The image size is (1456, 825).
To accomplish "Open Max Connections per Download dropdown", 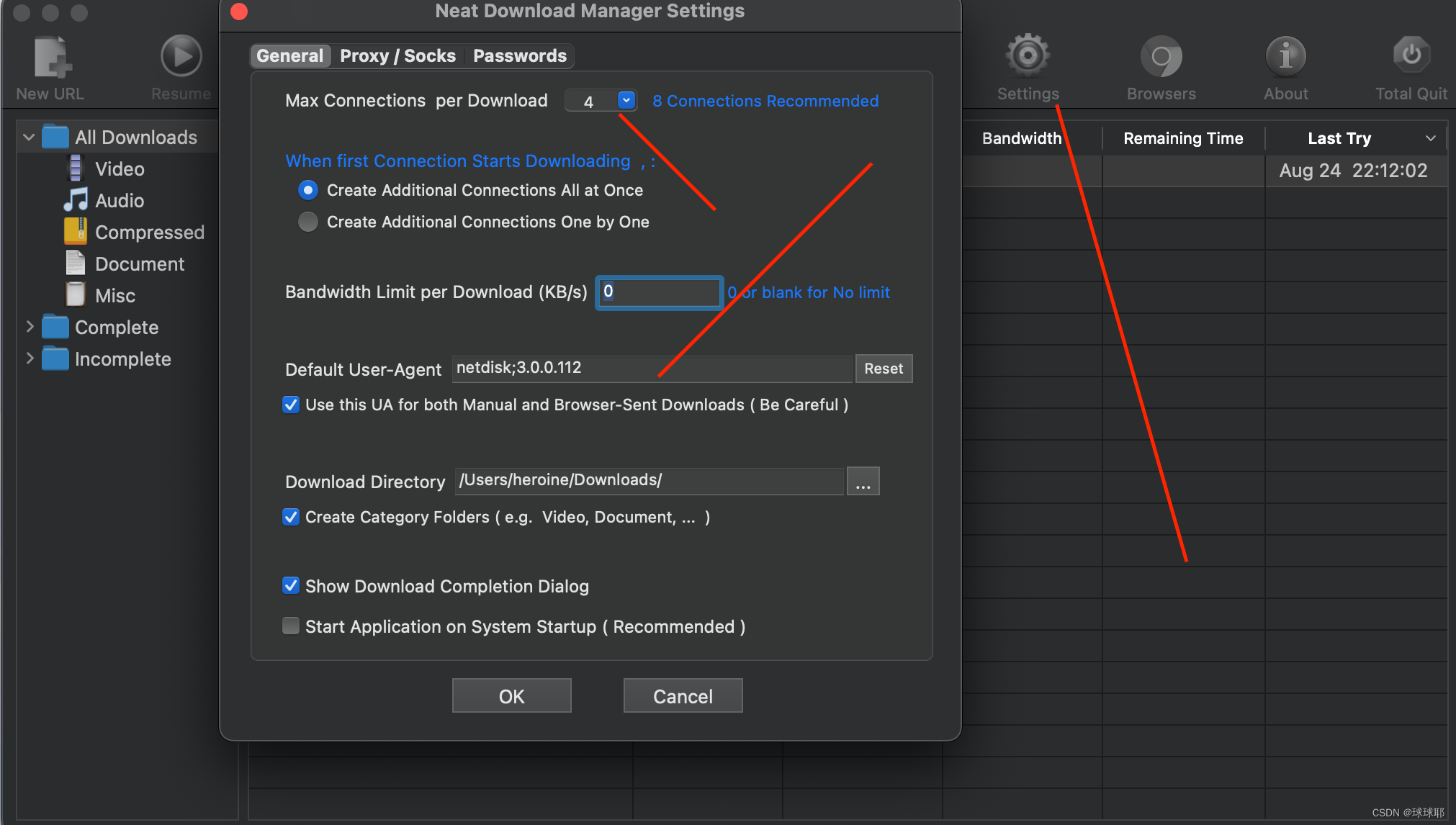I will click(x=626, y=101).
